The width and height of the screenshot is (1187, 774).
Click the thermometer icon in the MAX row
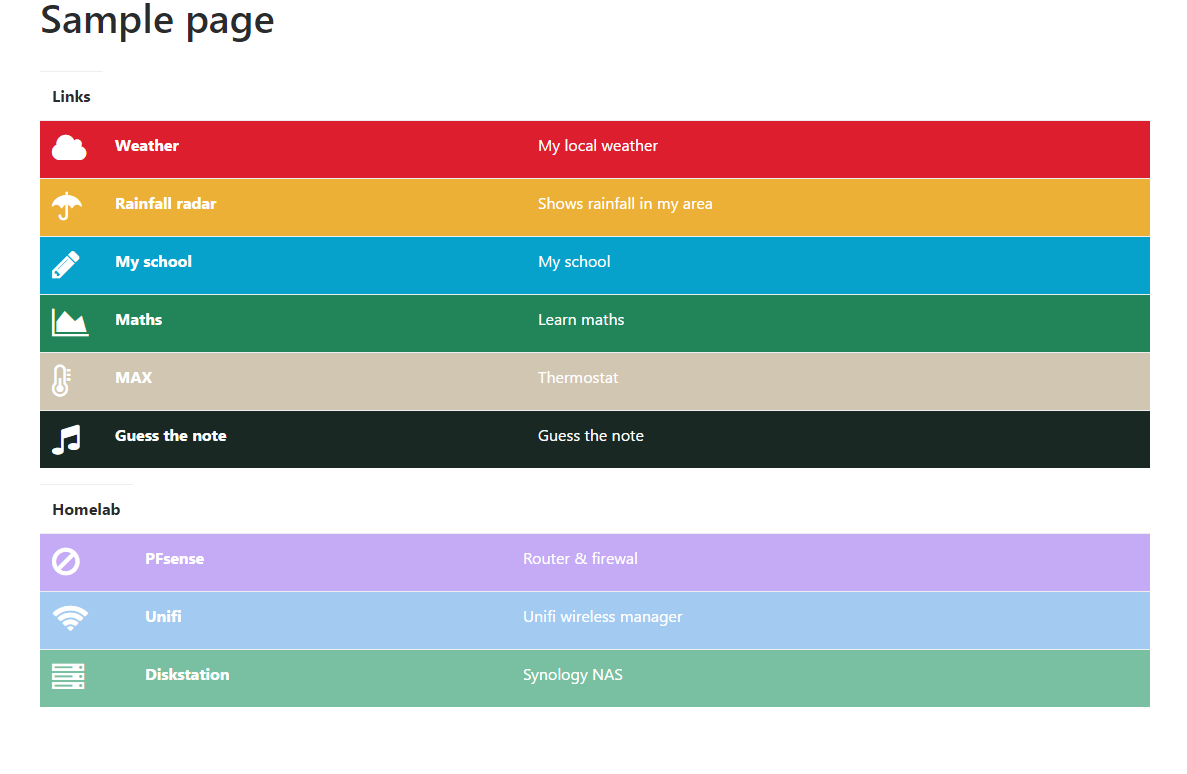[x=61, y=380]
